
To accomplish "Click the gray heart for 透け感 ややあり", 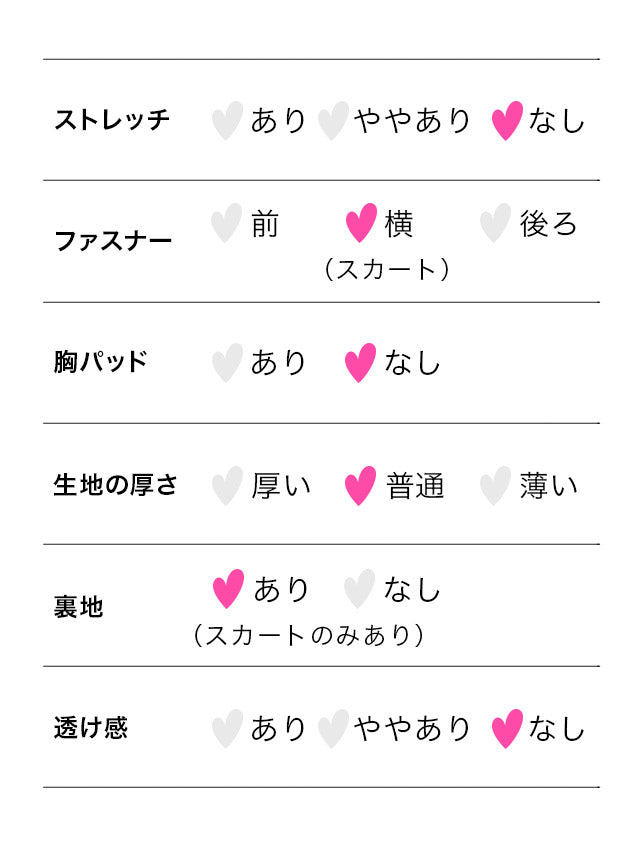I will tap(333, 729).
